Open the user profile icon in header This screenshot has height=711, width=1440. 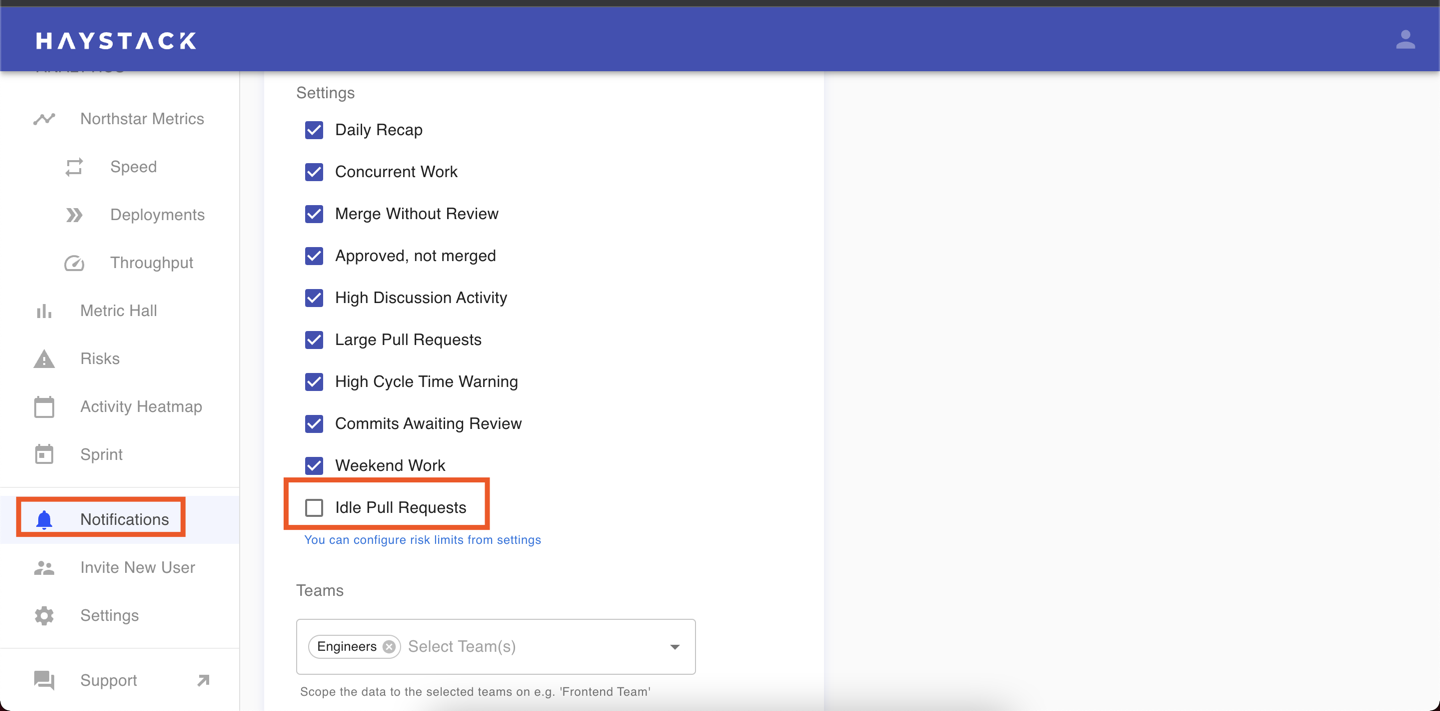coord(1405,40)
